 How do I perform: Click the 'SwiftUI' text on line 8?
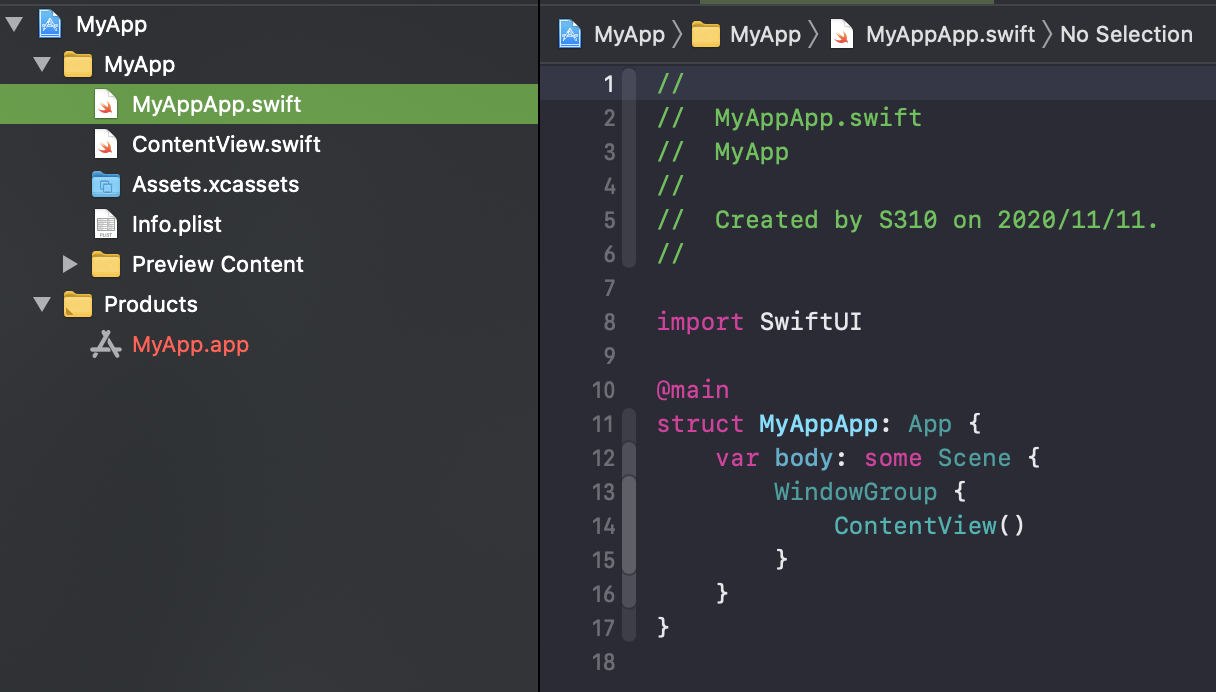810,322
